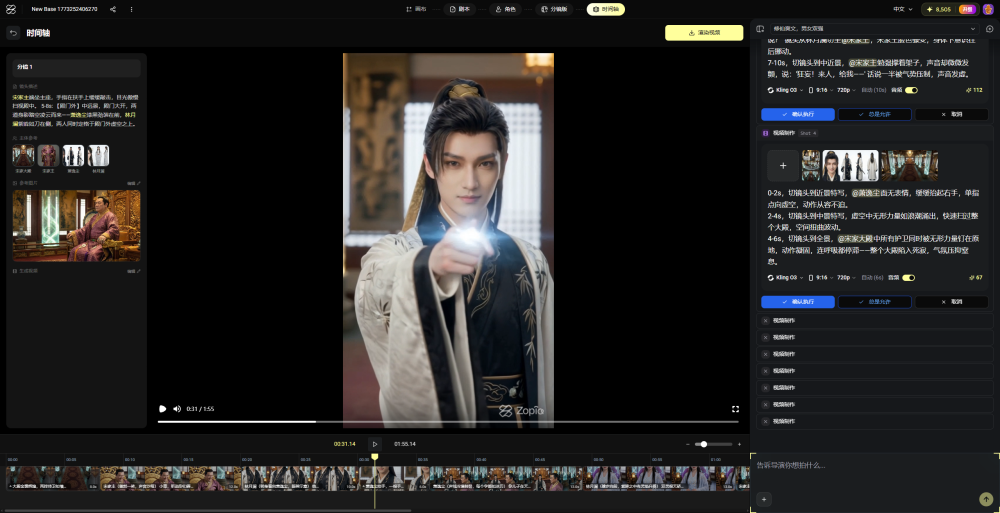
Task: Toggle the chat sidebar panel icon
Action: pos(760,29)
